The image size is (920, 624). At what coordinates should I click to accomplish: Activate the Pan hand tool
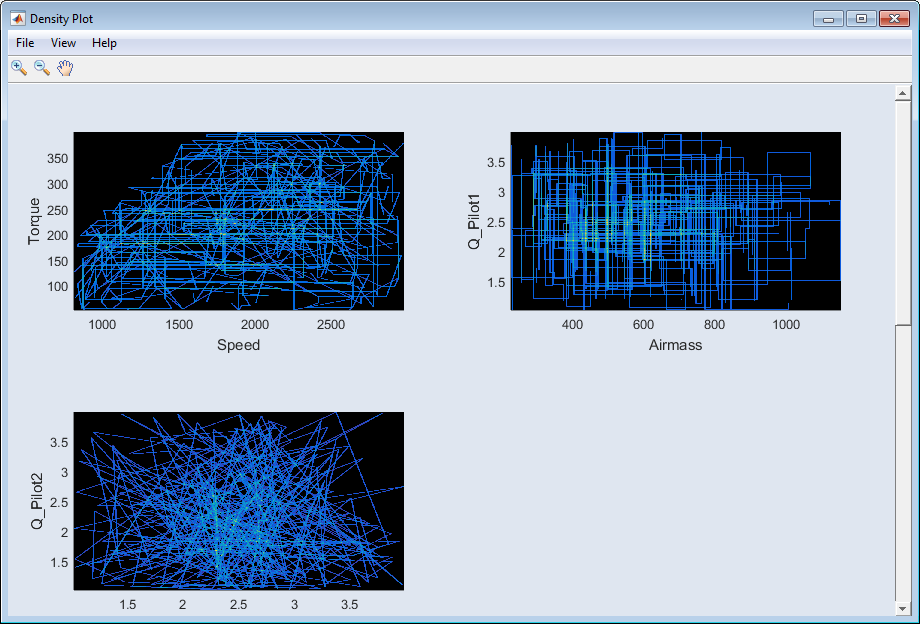point(65,68)
